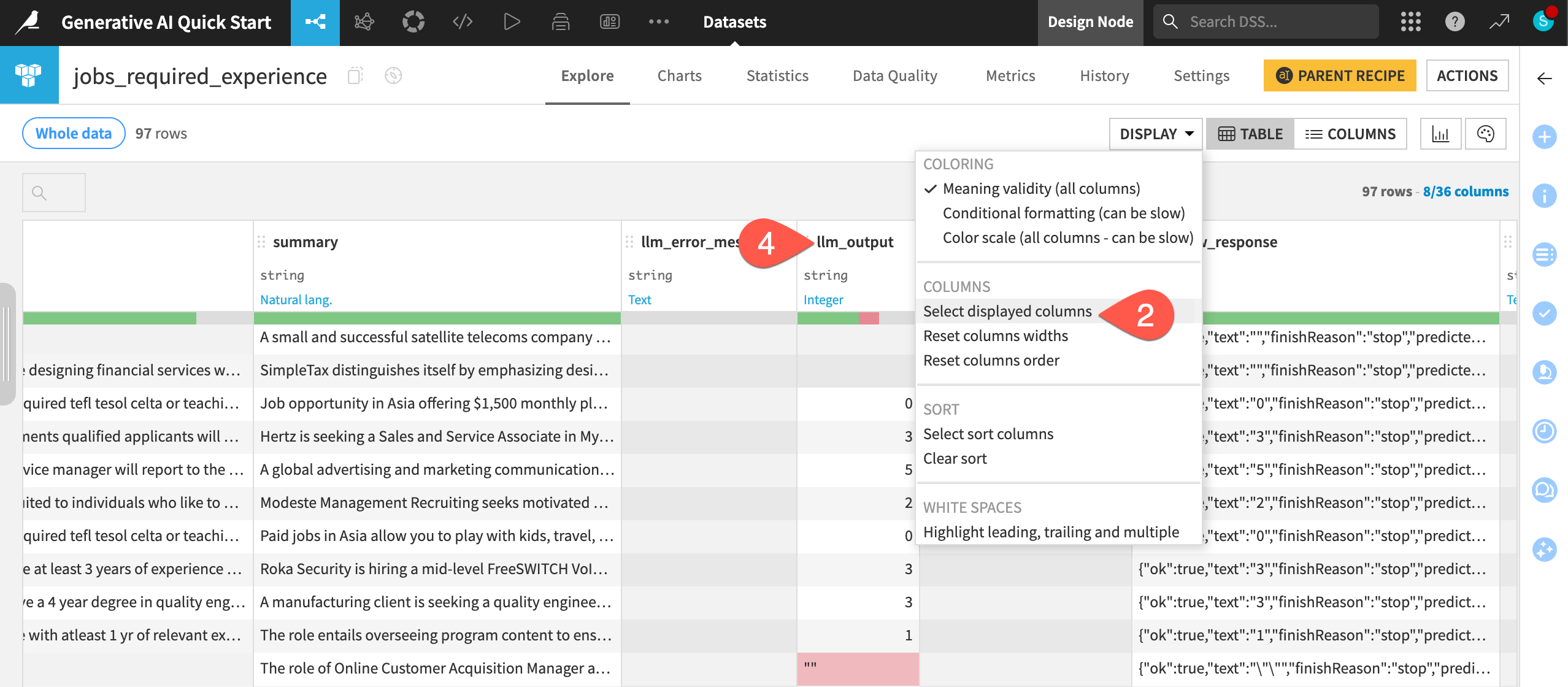Open the Whole data sample selector
This screenshot has width=1568, height=687.
pos(74,134)
